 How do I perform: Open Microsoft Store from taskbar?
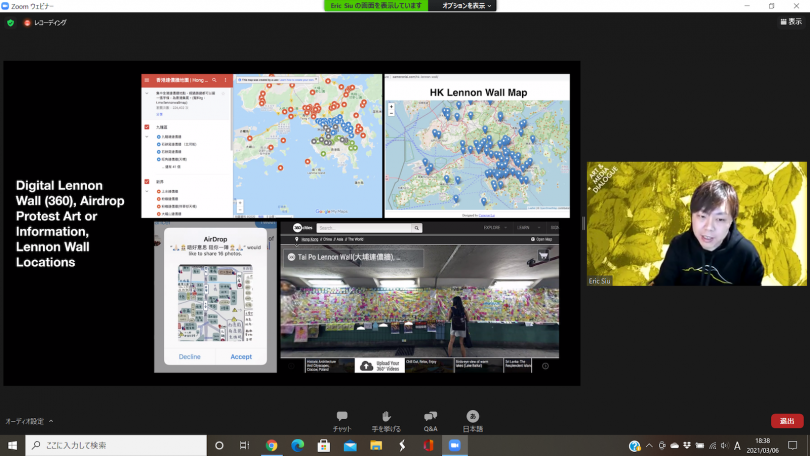[x=324, y=445]
